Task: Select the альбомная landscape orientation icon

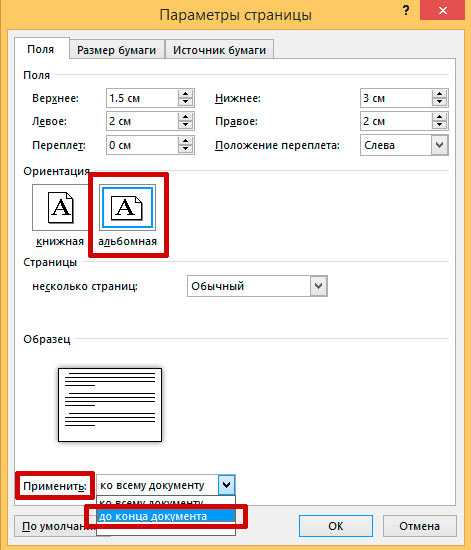Action: pos(127,207)
